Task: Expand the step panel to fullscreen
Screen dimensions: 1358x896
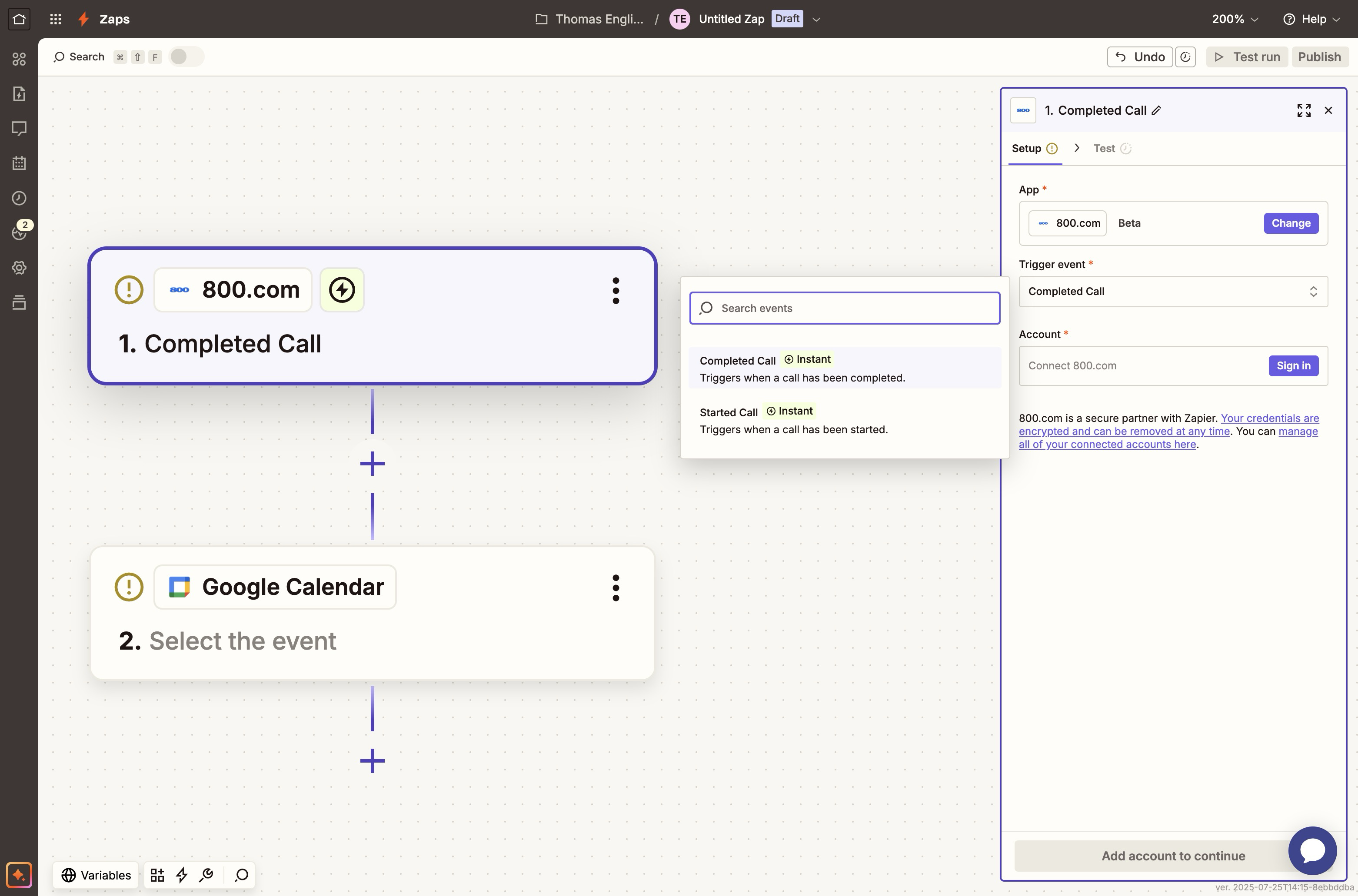Action: point(1304,110)
